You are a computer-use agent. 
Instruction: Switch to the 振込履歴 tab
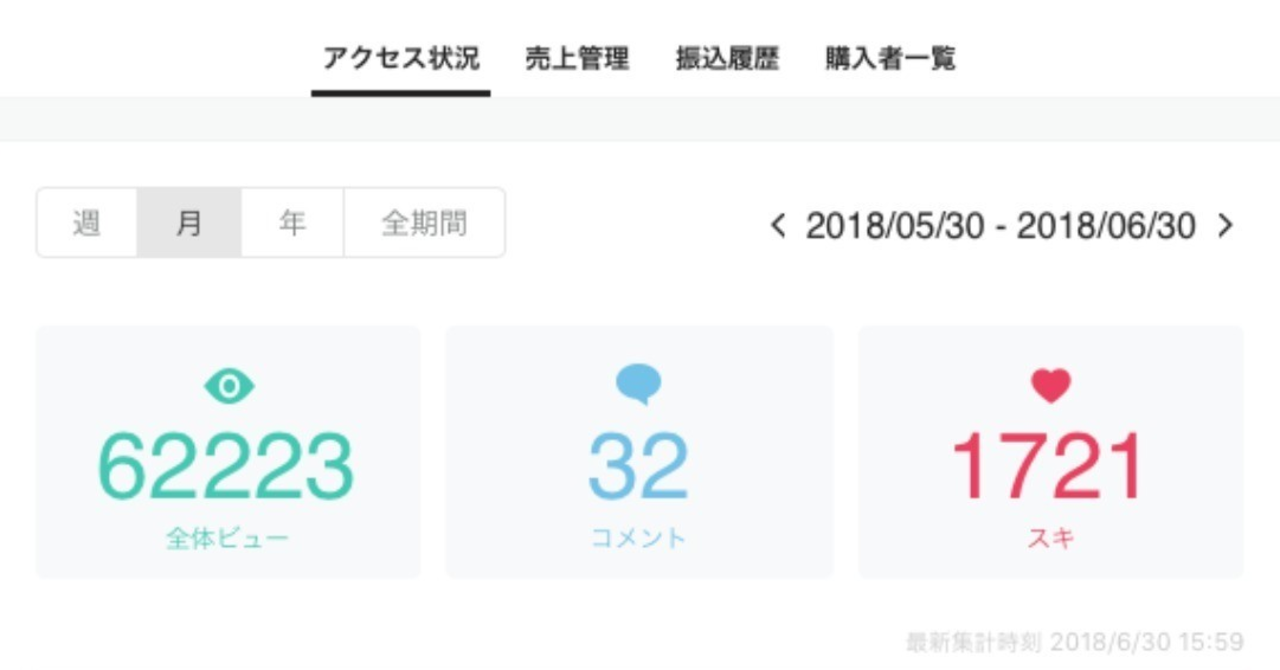click(727, 58)
